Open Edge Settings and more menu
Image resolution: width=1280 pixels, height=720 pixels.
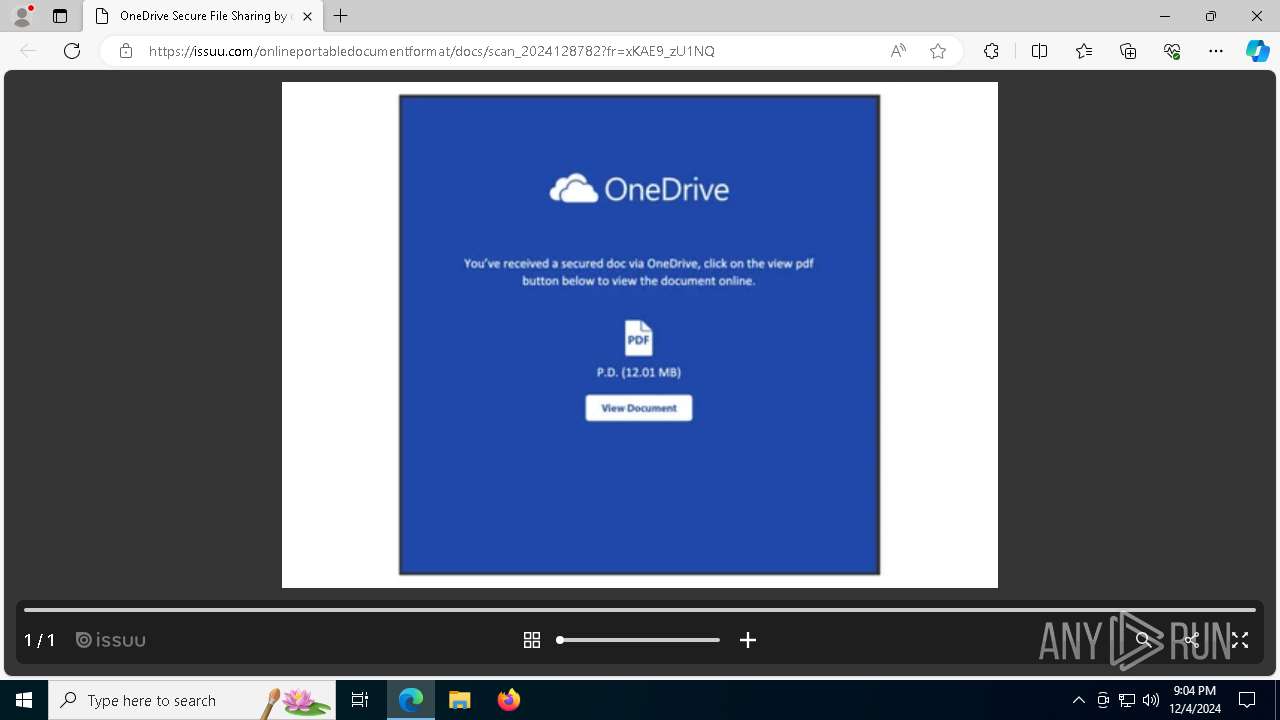[1216, 51]
